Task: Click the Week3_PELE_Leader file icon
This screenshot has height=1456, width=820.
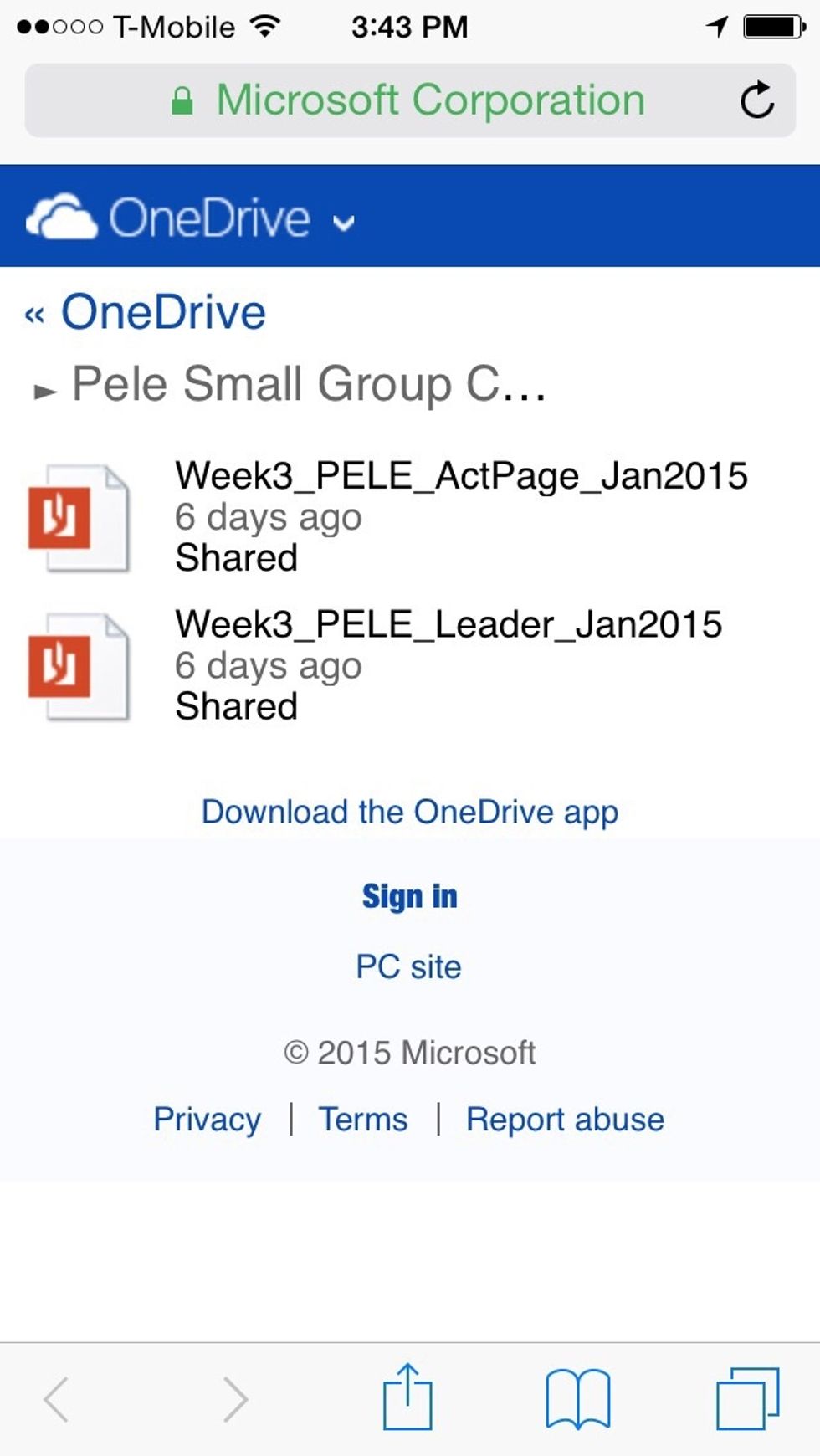Action: [x=78, y=667]
